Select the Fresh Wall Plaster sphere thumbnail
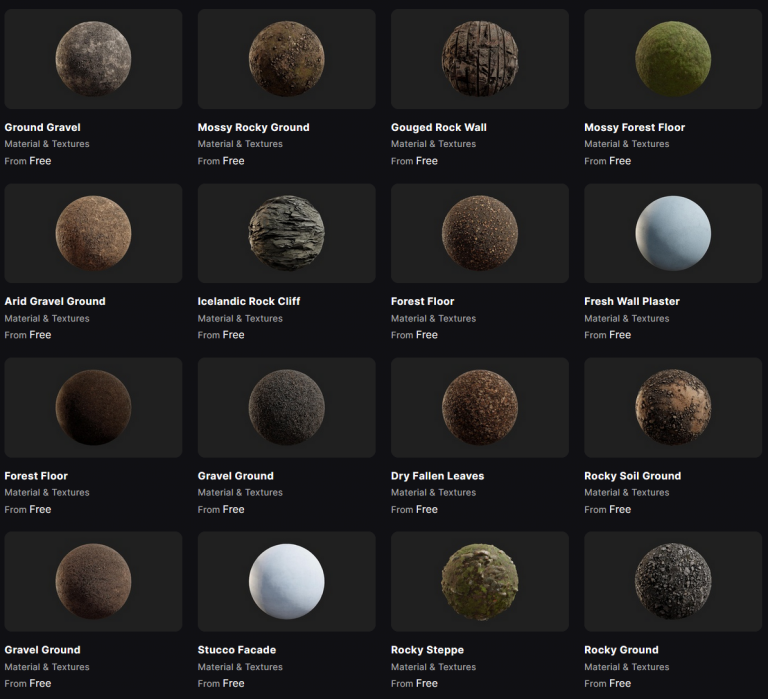Screen dimensions: 768x699 point(673,233)
